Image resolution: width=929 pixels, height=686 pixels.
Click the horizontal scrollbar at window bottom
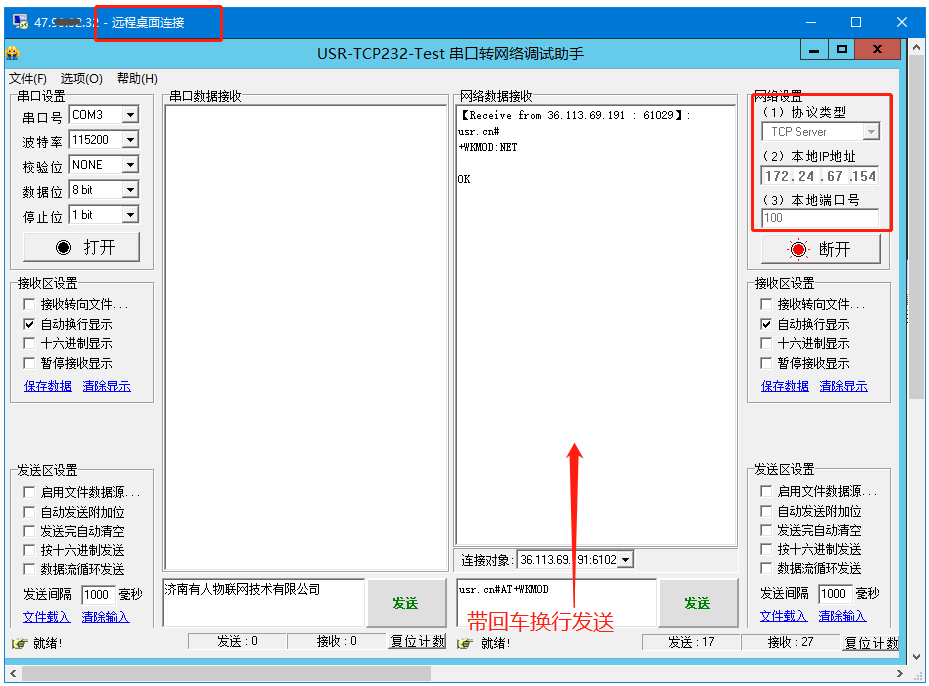(x=226, y=674)
